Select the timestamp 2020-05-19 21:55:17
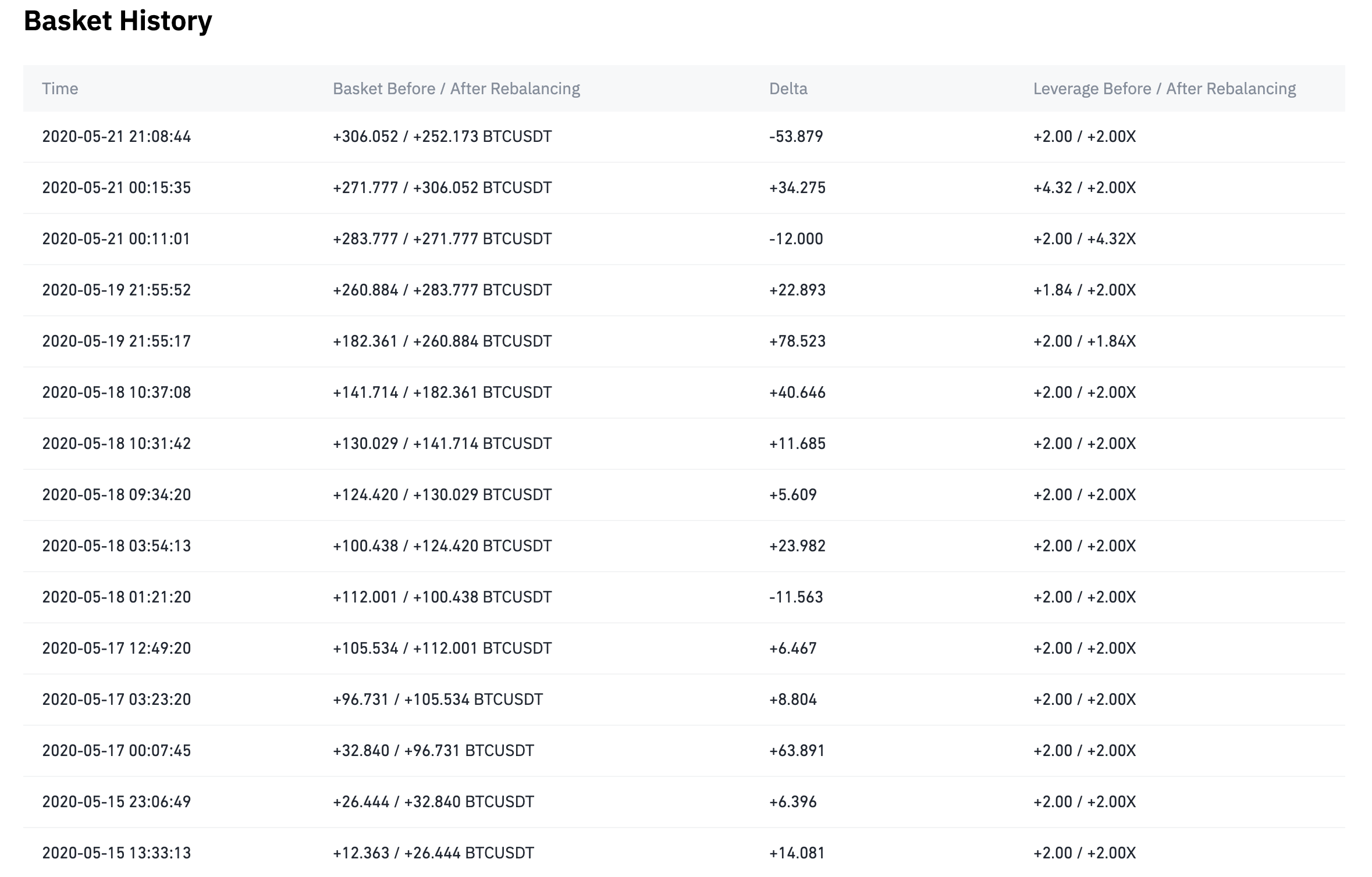This screenshot has width=1372, height=877. [116, 341]
